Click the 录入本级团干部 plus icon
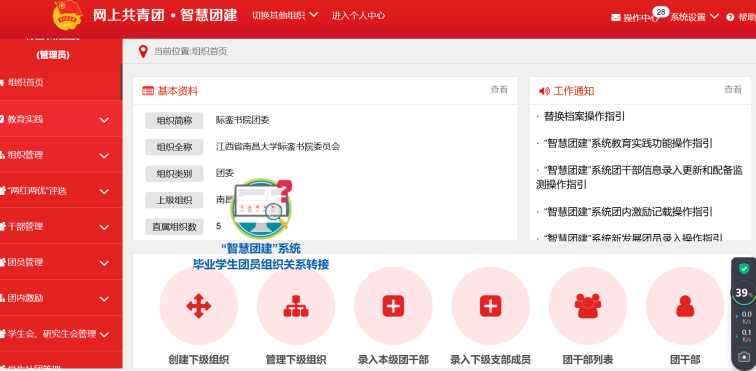Screen dimensions: 756x371 (x=393, y=306)
